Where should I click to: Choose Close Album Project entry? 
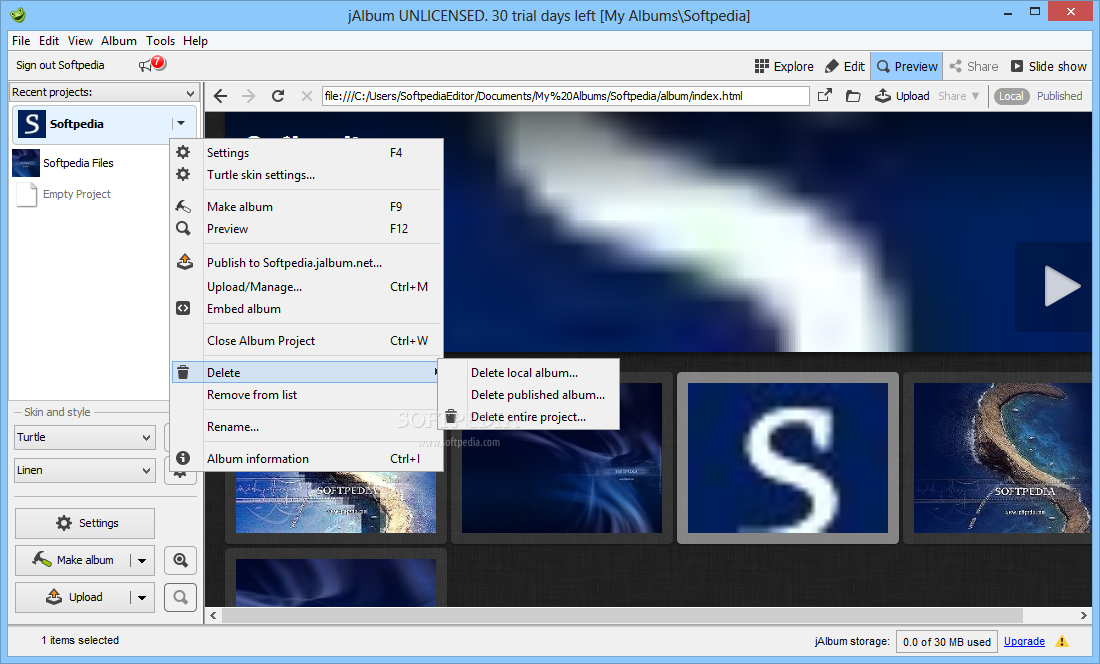click(307, 341)
